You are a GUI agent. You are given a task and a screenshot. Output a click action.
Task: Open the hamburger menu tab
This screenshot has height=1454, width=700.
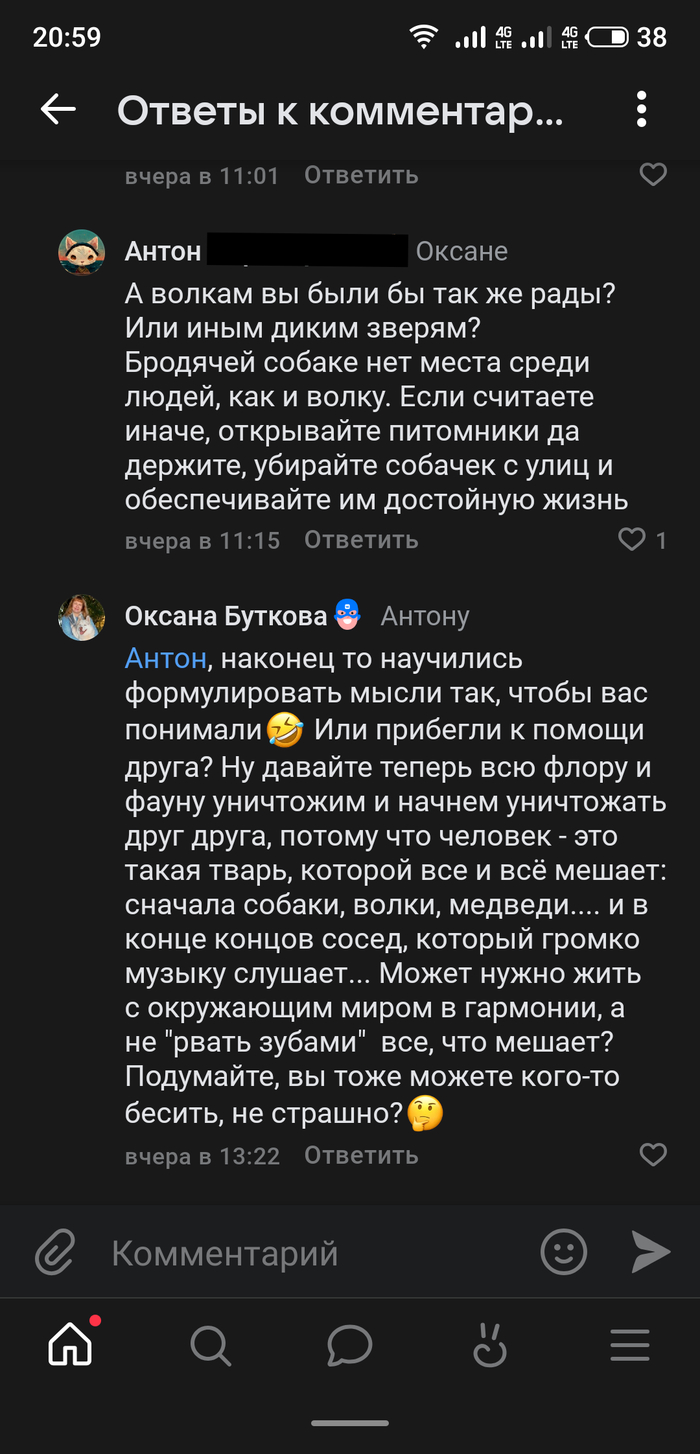pos(630,1346)
